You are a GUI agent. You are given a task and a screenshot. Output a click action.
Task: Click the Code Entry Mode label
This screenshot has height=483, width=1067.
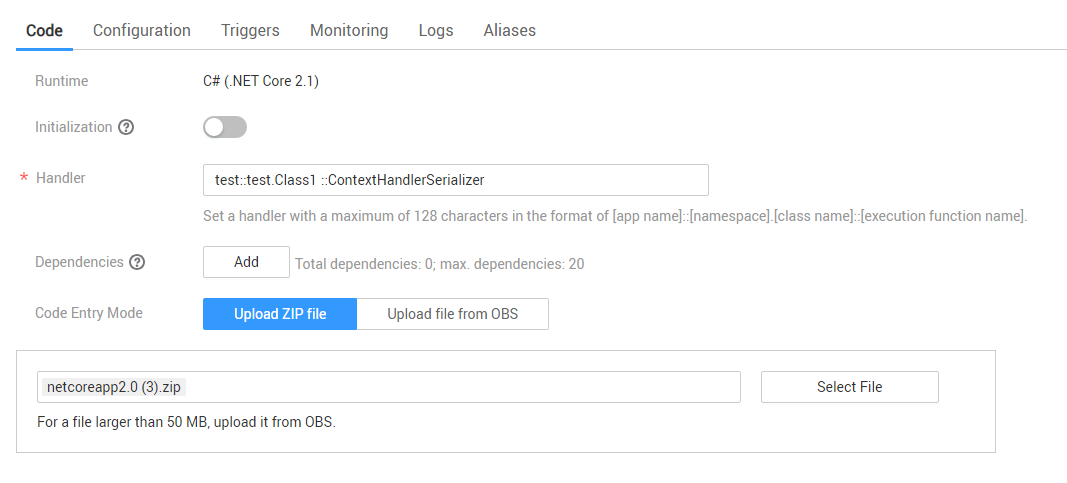89,313
